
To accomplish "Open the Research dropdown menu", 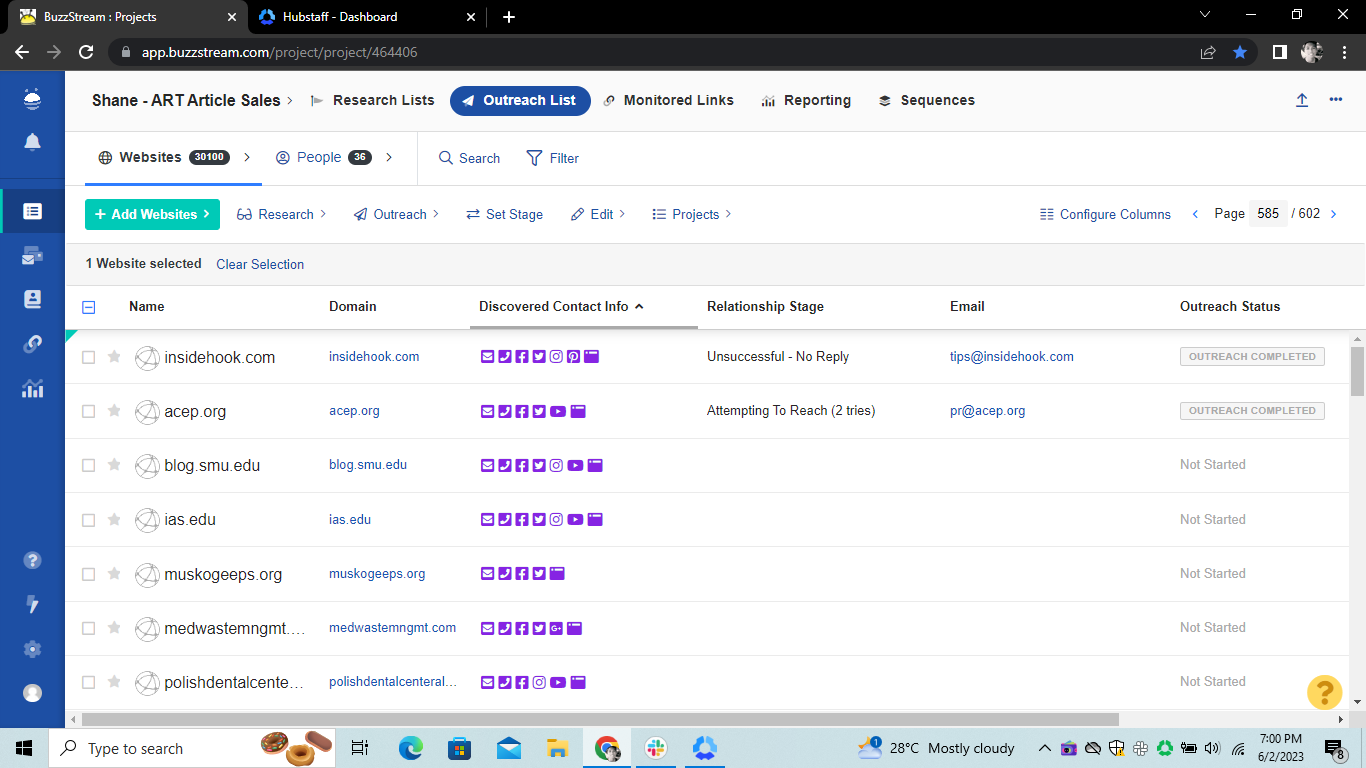I will 281,214.
